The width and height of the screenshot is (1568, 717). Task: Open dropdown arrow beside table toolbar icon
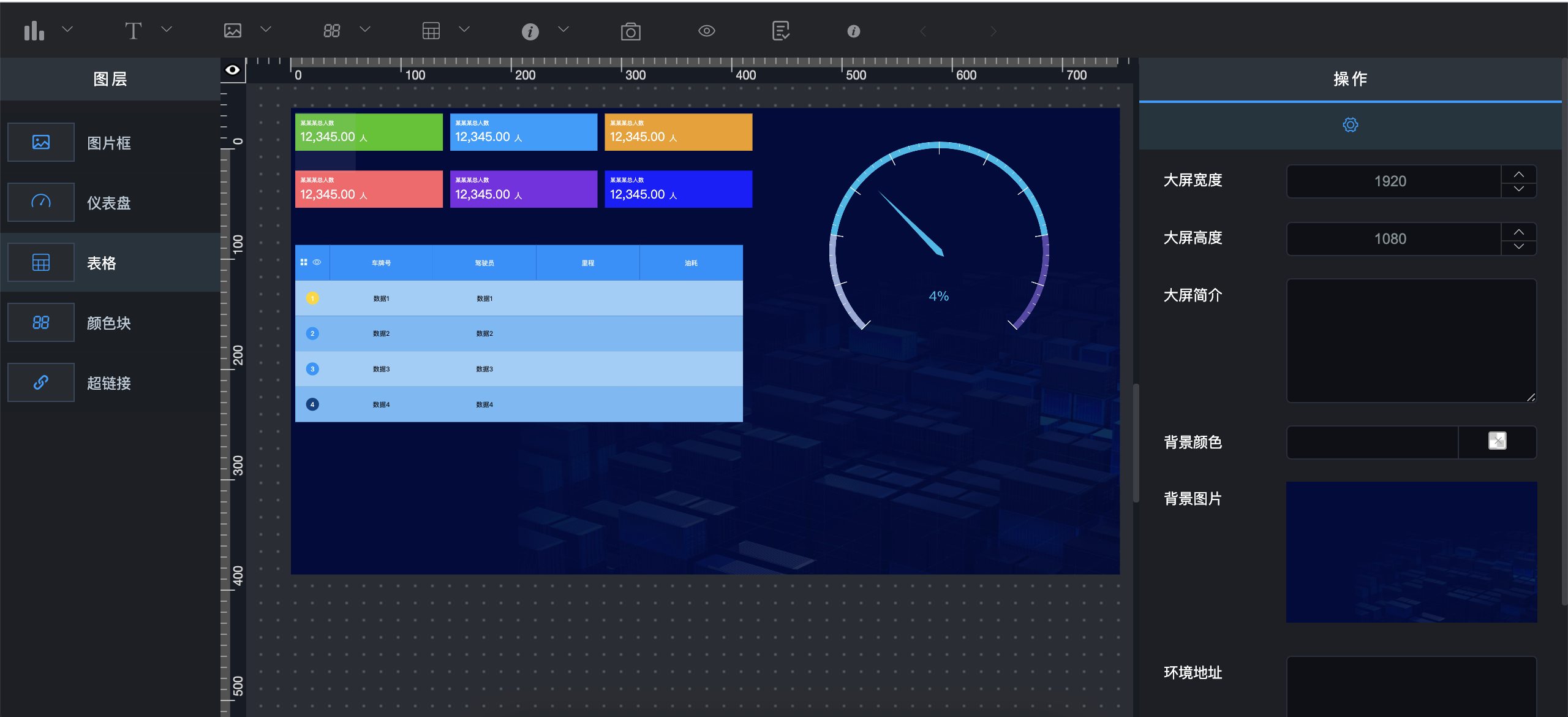[x=464, y=29]
